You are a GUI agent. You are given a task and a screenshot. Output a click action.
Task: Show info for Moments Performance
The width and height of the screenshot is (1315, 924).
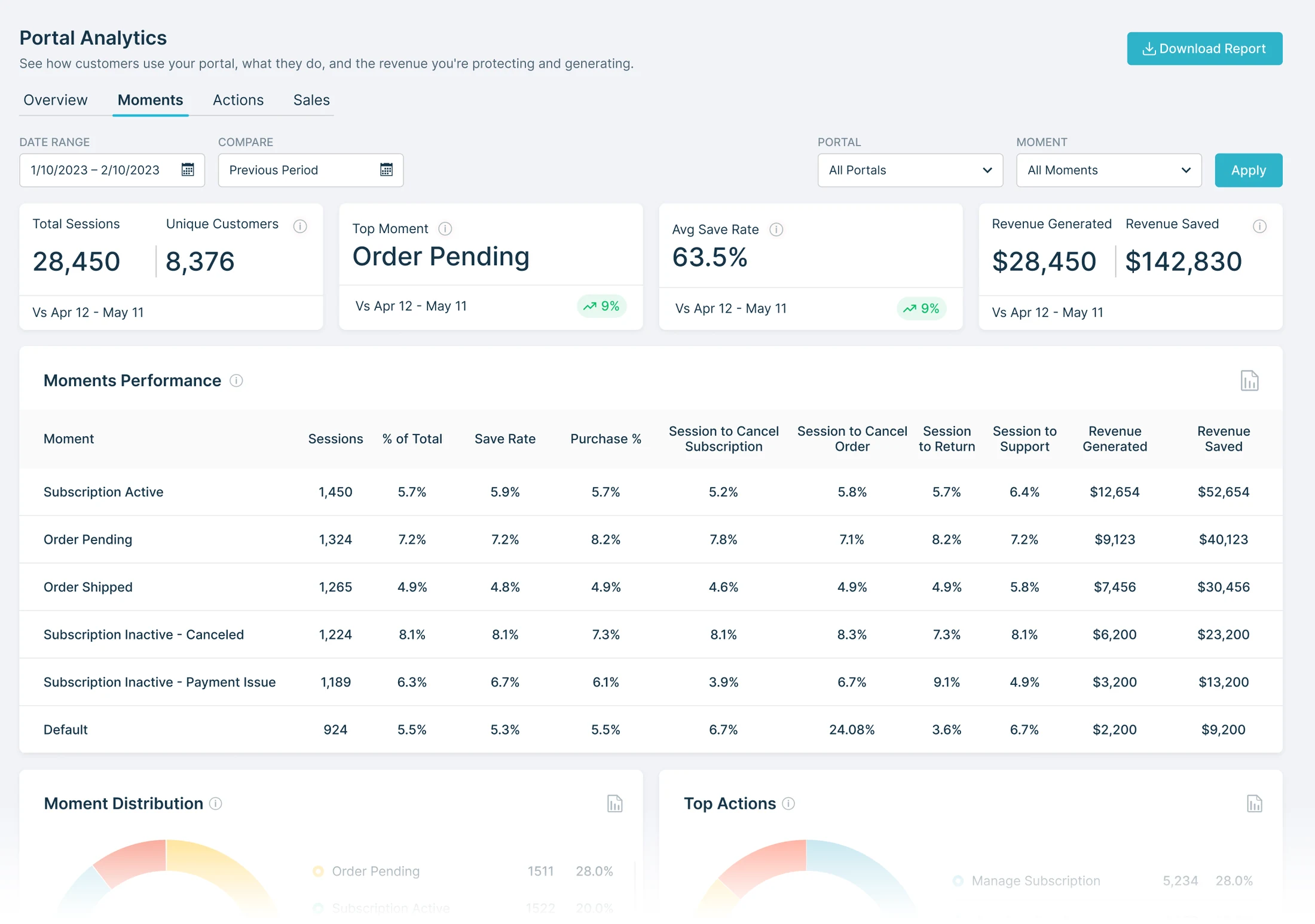pos(236,381)
